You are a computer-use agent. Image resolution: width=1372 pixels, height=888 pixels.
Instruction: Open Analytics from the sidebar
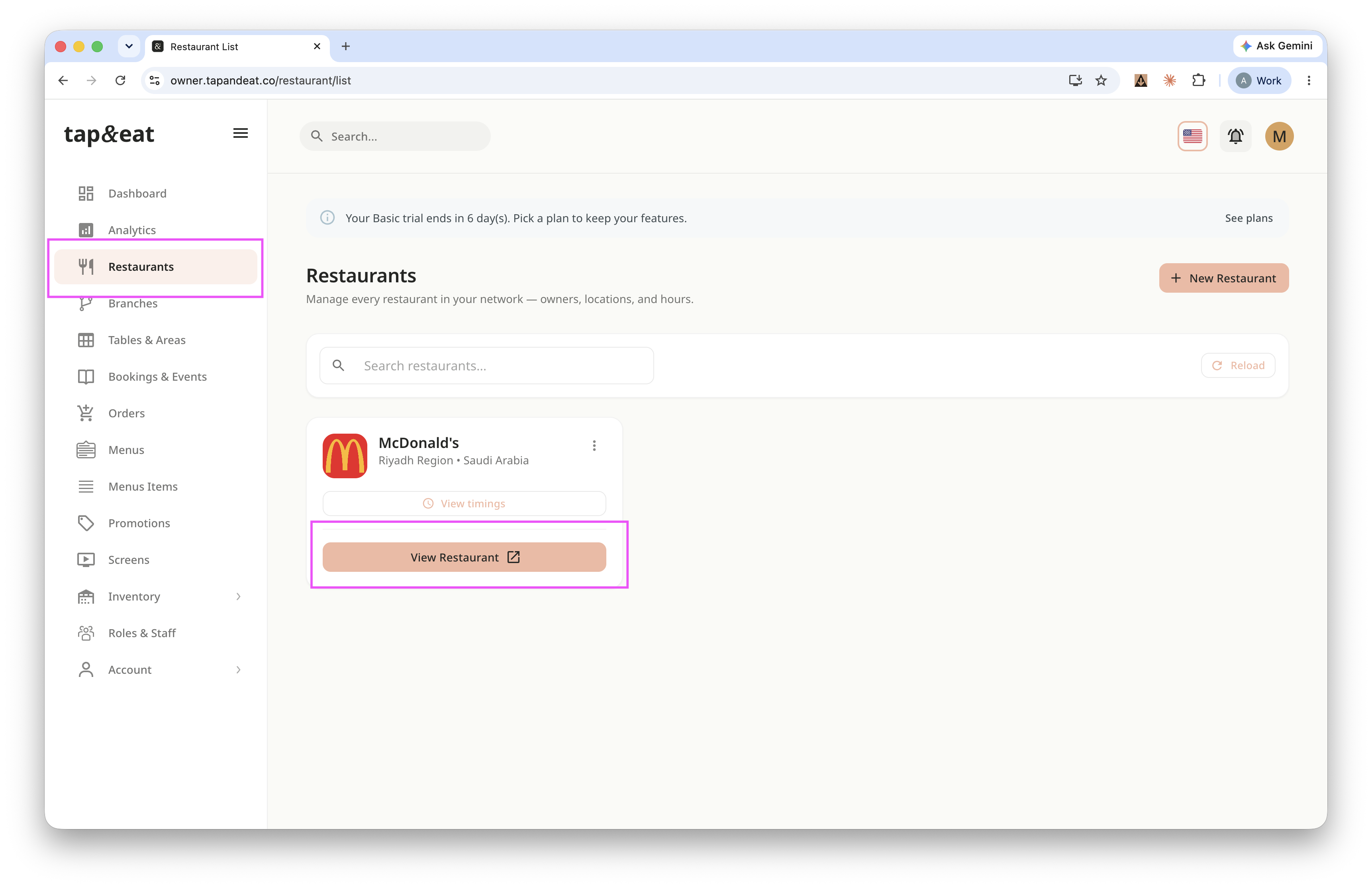[156, 230]
